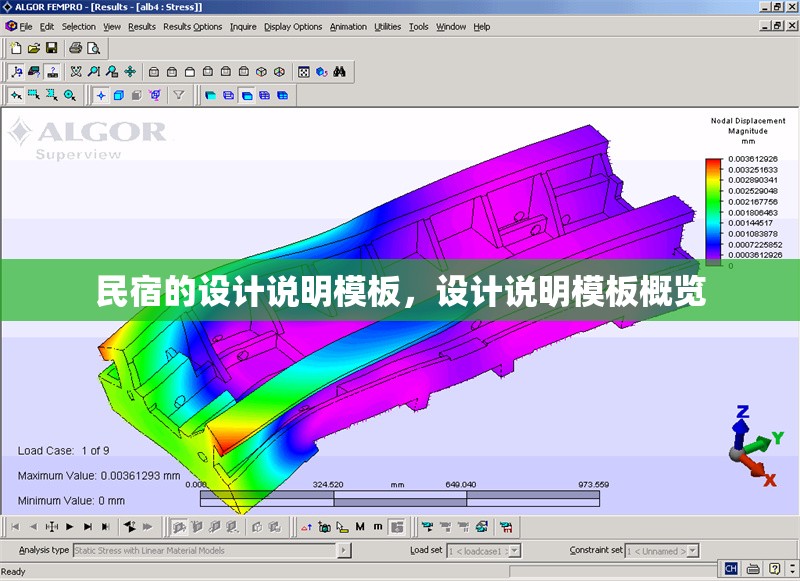Click the Save disk icon
This screenshot has width=800, height=581.
click(51, 48)
